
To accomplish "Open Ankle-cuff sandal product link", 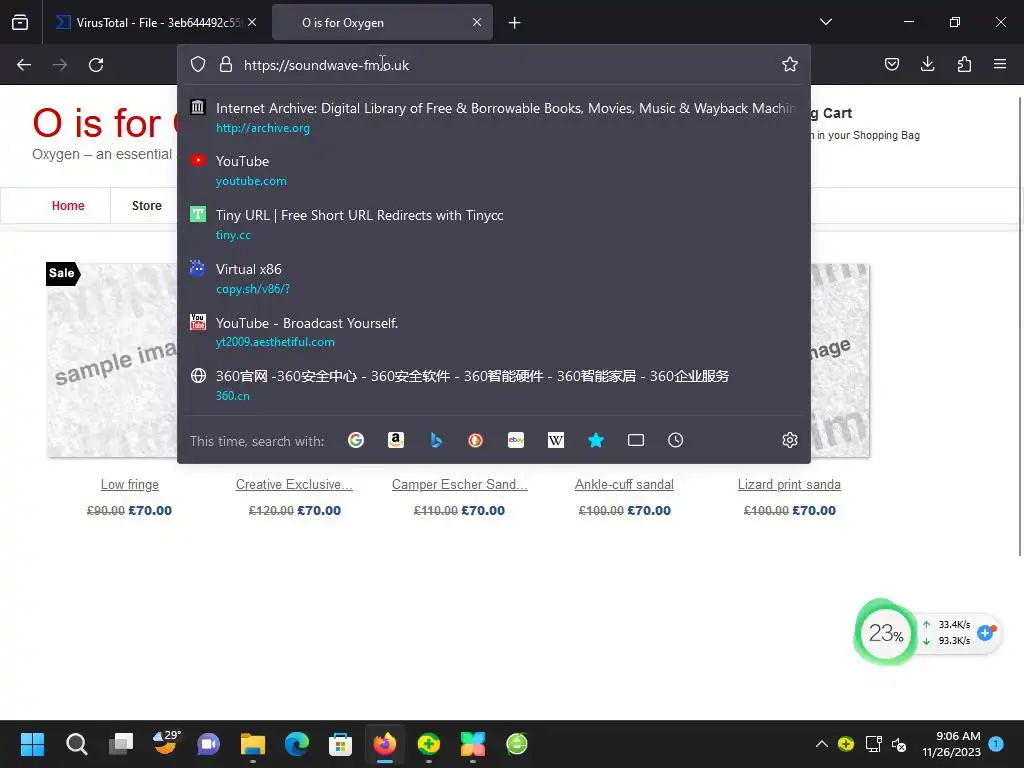I will coord(624,485).
